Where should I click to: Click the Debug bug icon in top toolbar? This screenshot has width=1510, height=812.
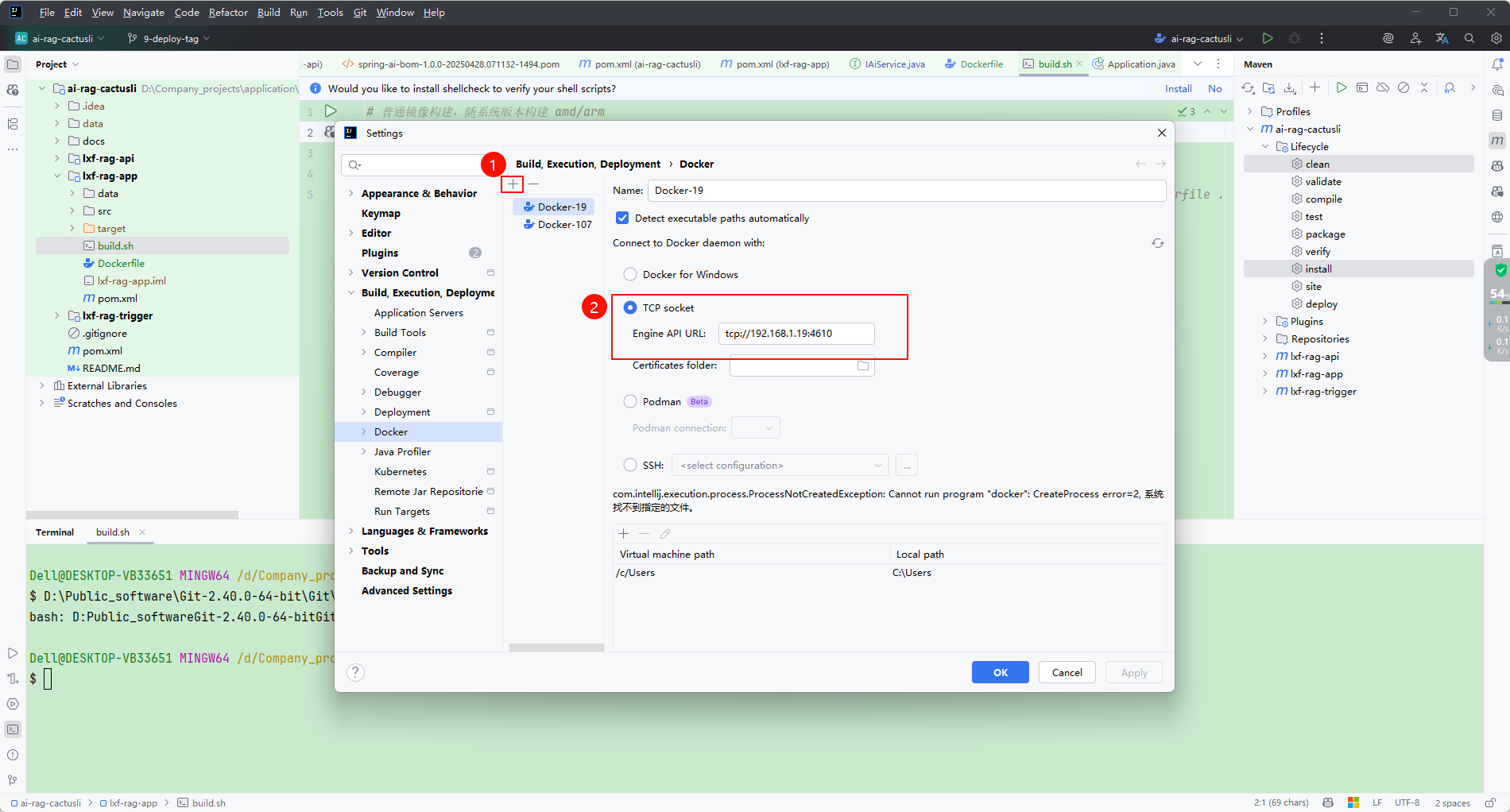coord(1295,38)
